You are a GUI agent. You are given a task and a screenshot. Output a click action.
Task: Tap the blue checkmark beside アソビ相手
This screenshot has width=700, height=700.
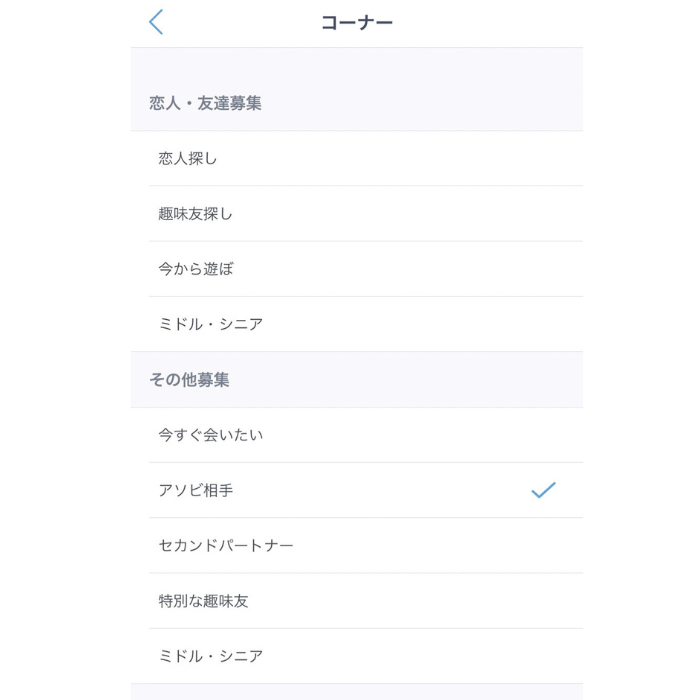click(x=543, y=490)
